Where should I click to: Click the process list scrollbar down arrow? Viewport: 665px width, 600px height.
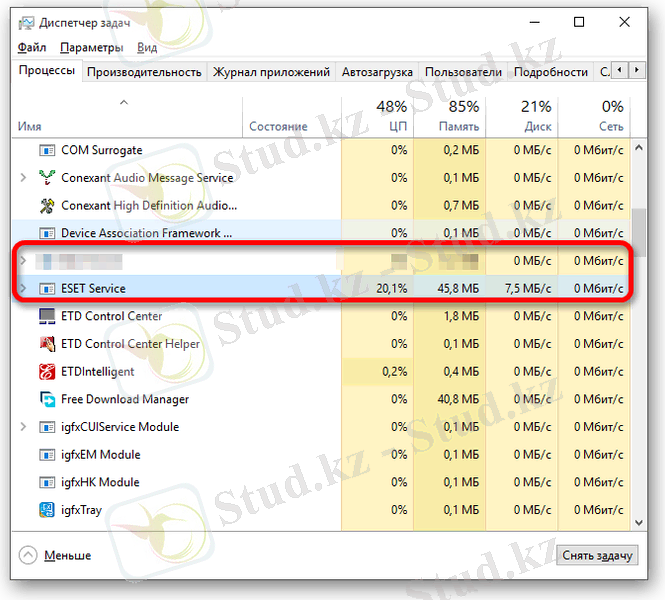(x=639, y=523)
